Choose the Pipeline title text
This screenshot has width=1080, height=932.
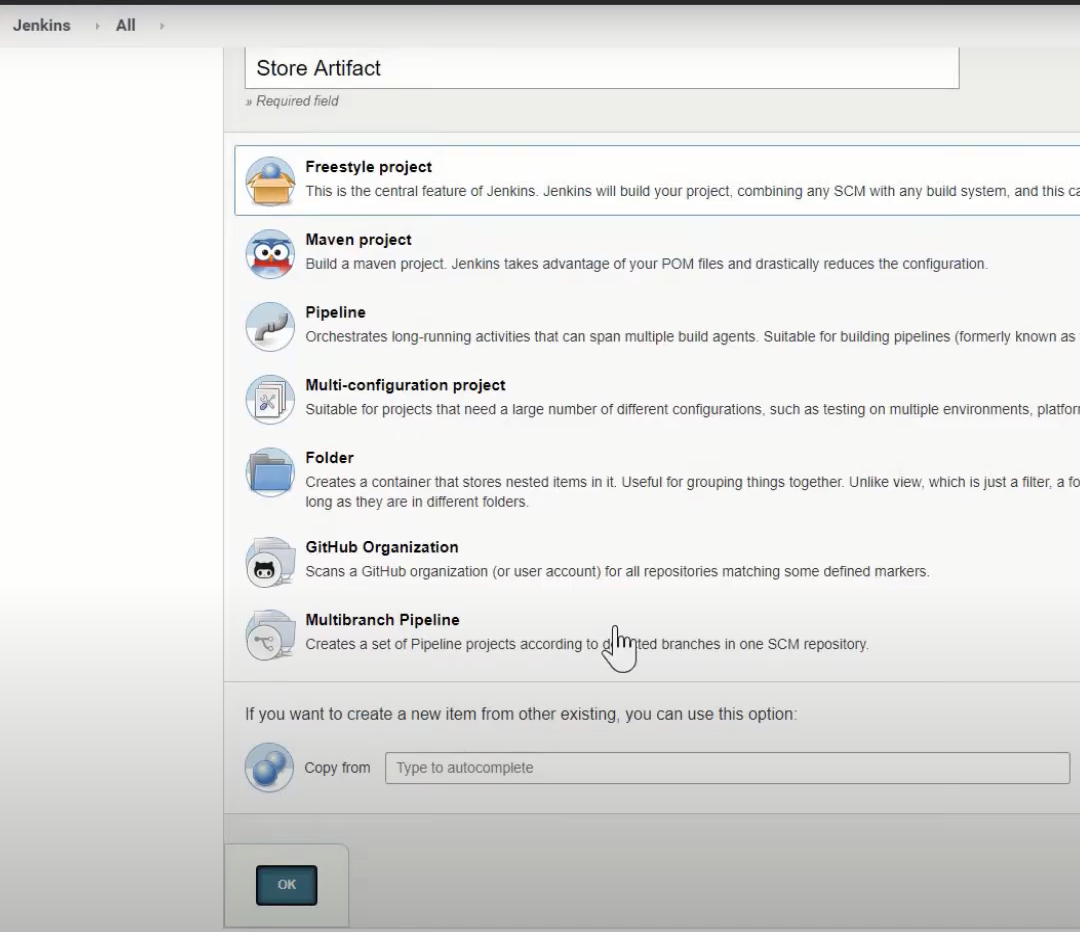[x=335, y=312]
